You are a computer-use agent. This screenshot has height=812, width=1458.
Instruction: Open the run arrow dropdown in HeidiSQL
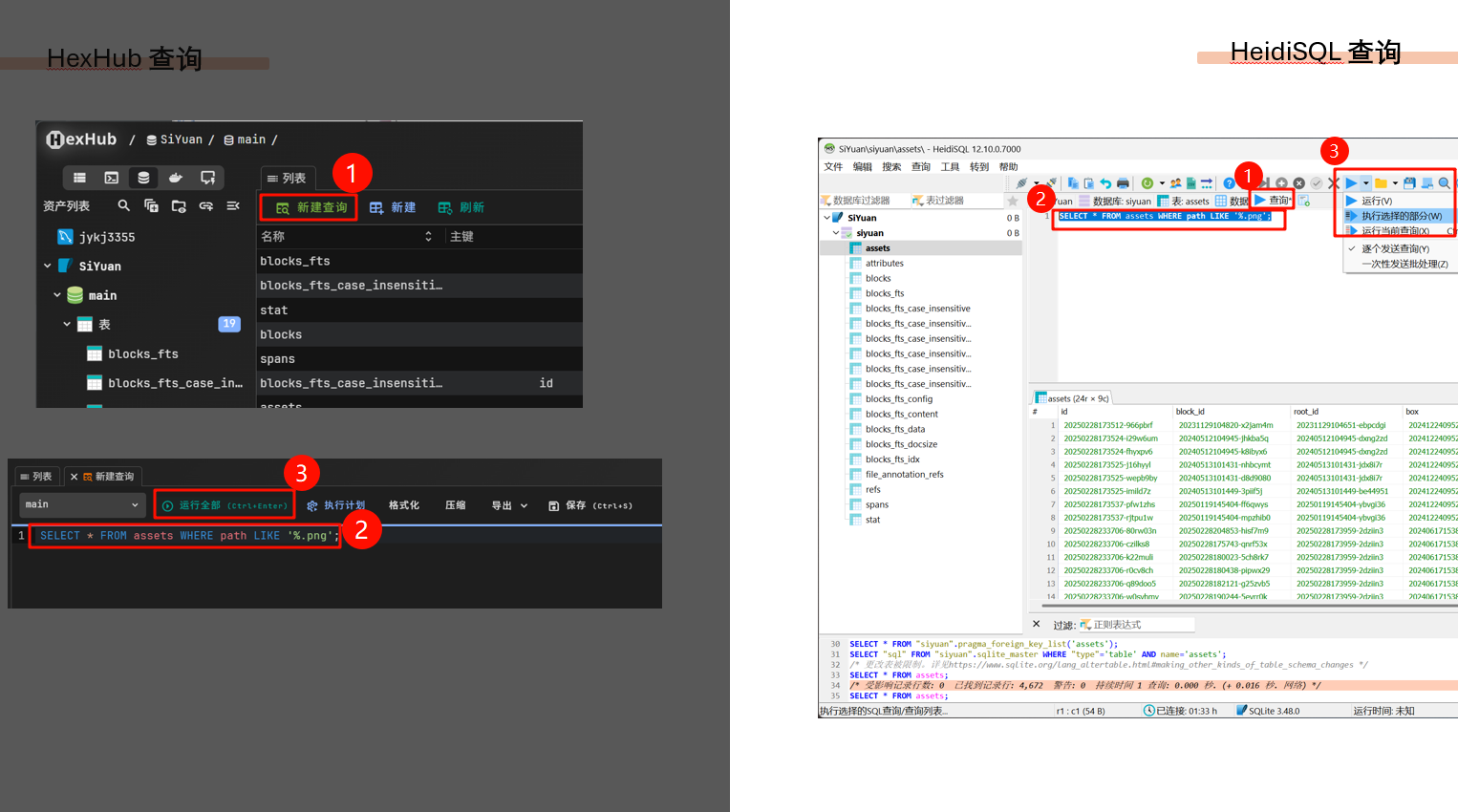1366,183
